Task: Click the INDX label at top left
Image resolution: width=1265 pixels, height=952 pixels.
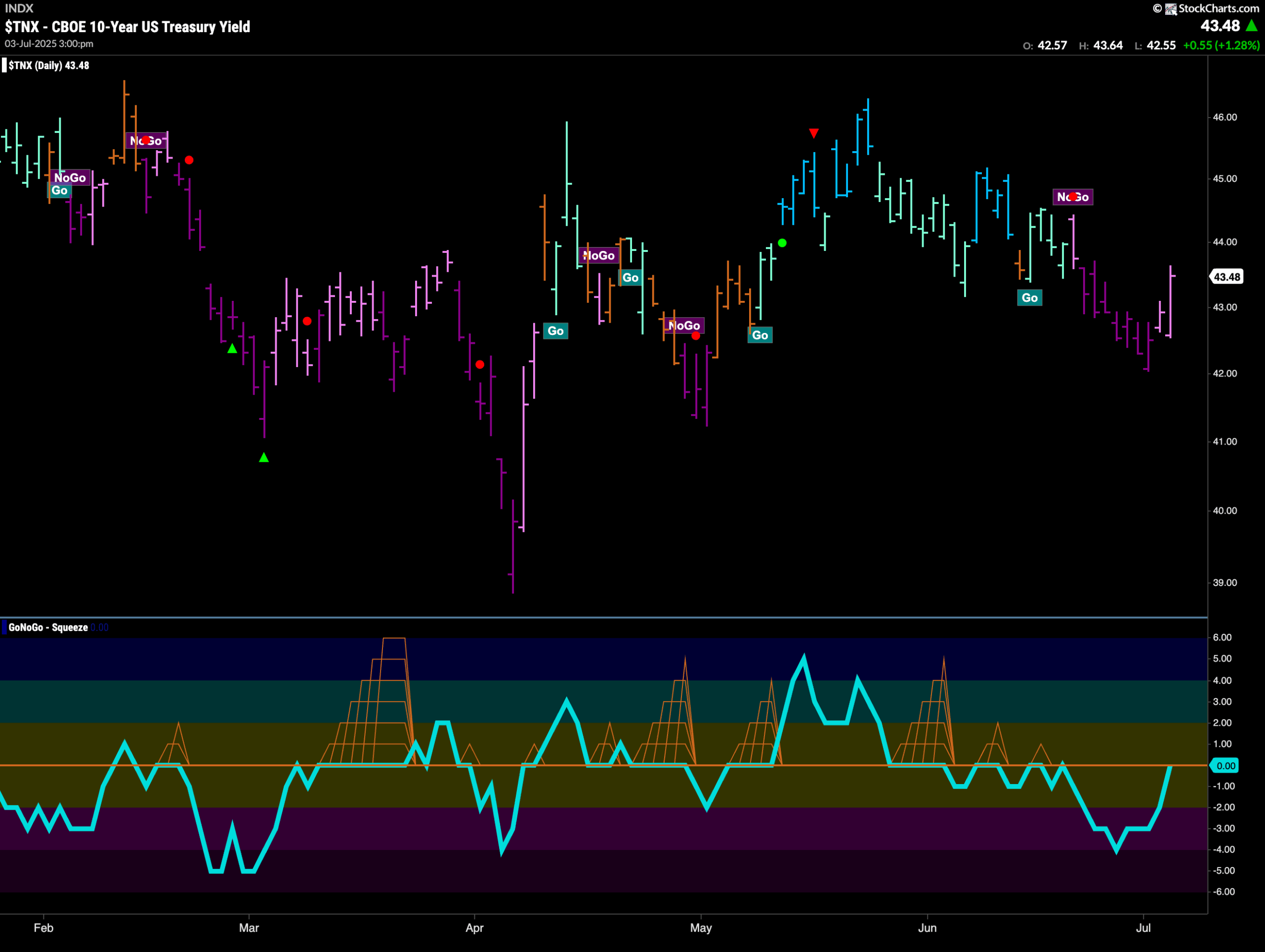Action: click(x=19, y=8)
